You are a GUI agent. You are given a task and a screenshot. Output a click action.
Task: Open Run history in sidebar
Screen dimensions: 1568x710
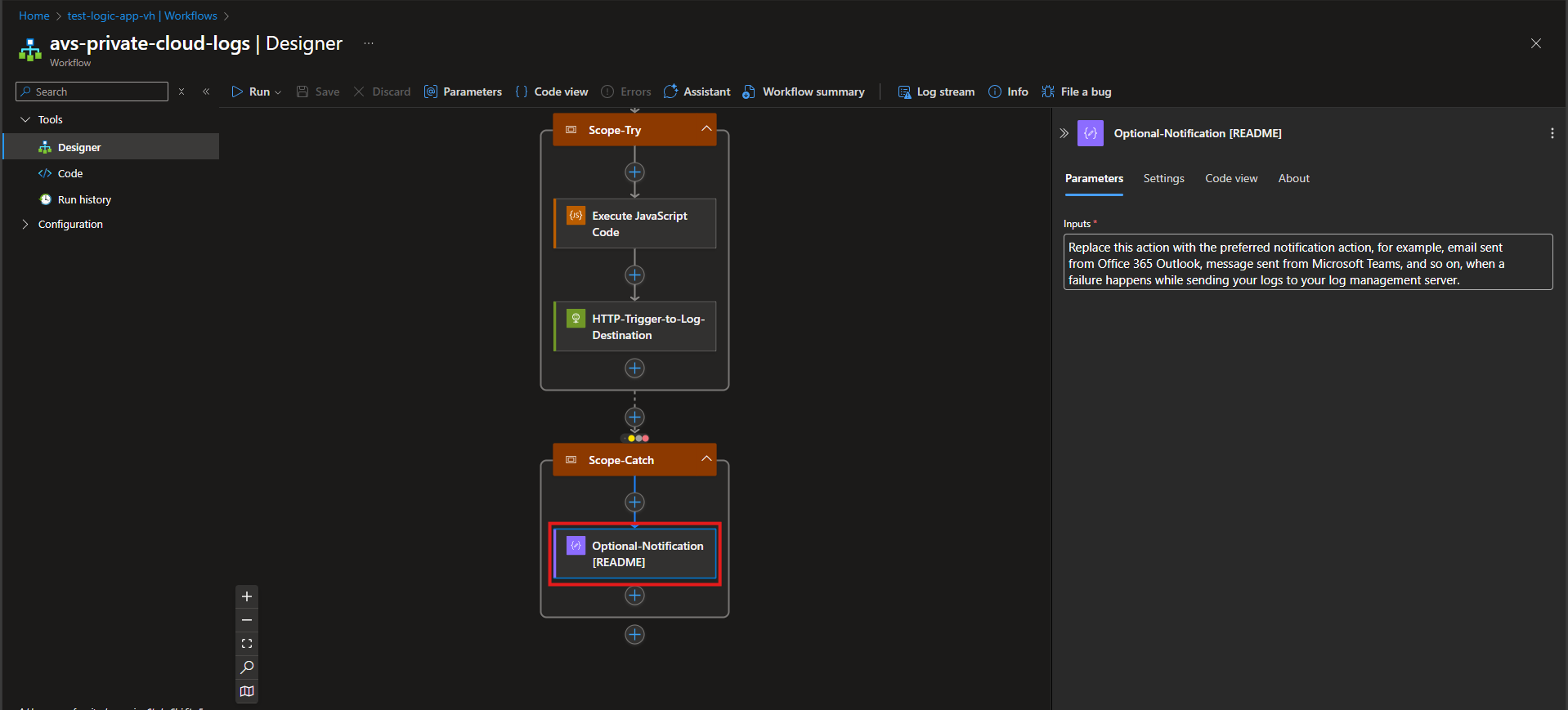click(x=84, y=199)
